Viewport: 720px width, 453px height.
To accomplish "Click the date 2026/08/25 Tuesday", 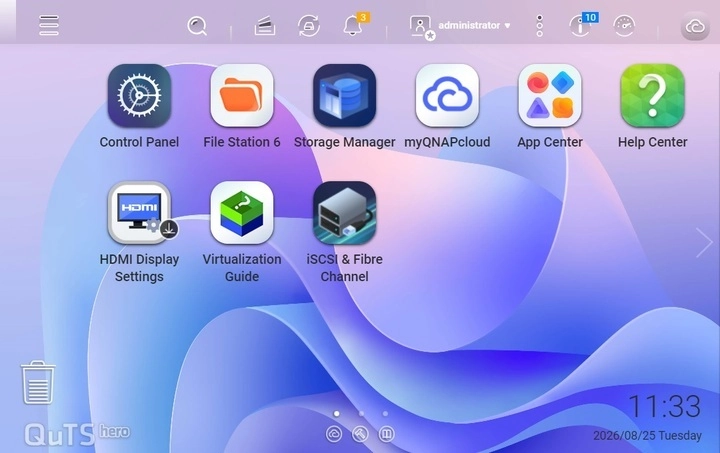I will [647, 436].
